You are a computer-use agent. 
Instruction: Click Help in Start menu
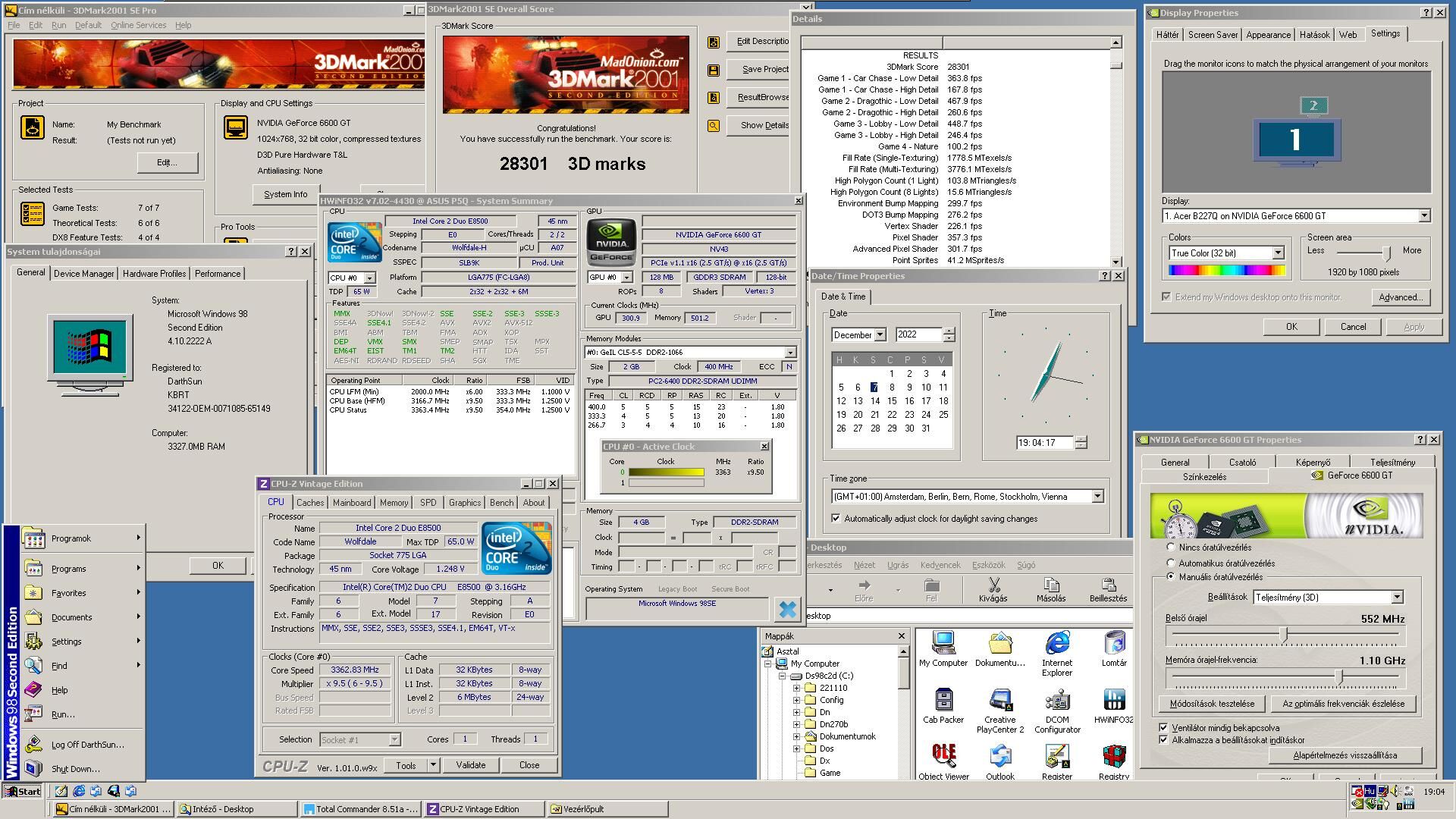[x=83, y=690]
